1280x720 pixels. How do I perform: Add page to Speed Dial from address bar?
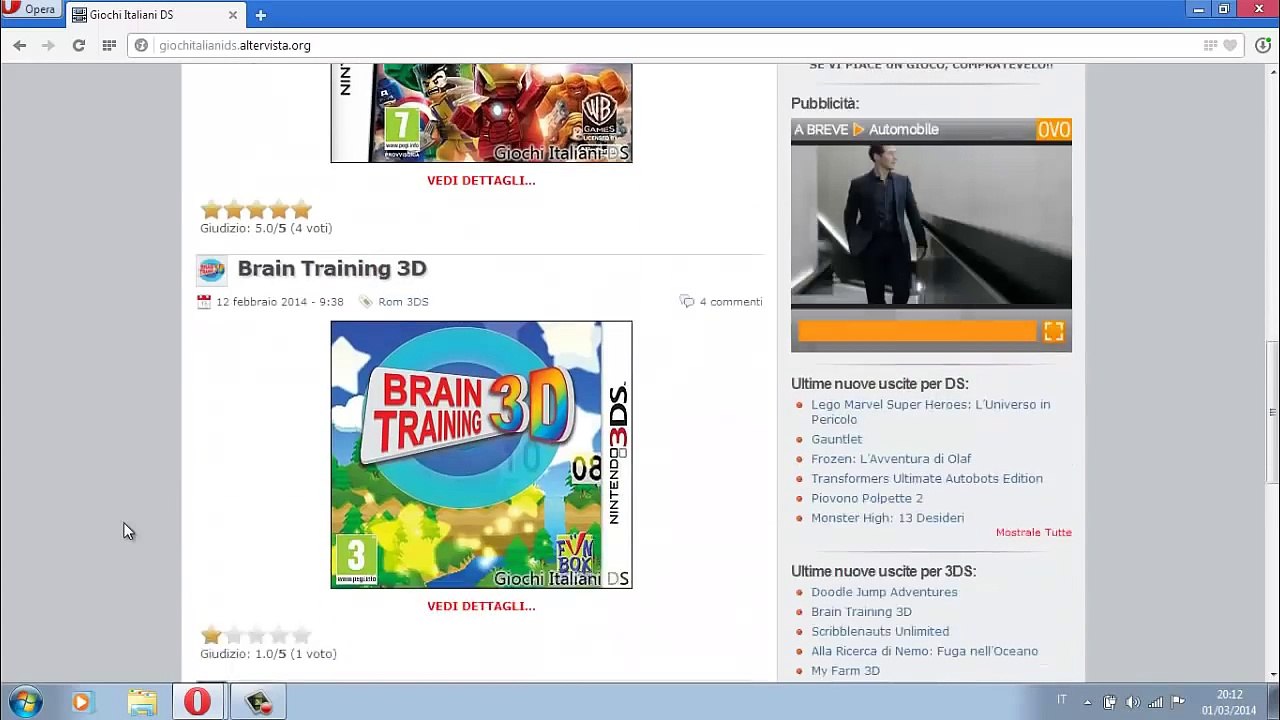(1210, 45)
